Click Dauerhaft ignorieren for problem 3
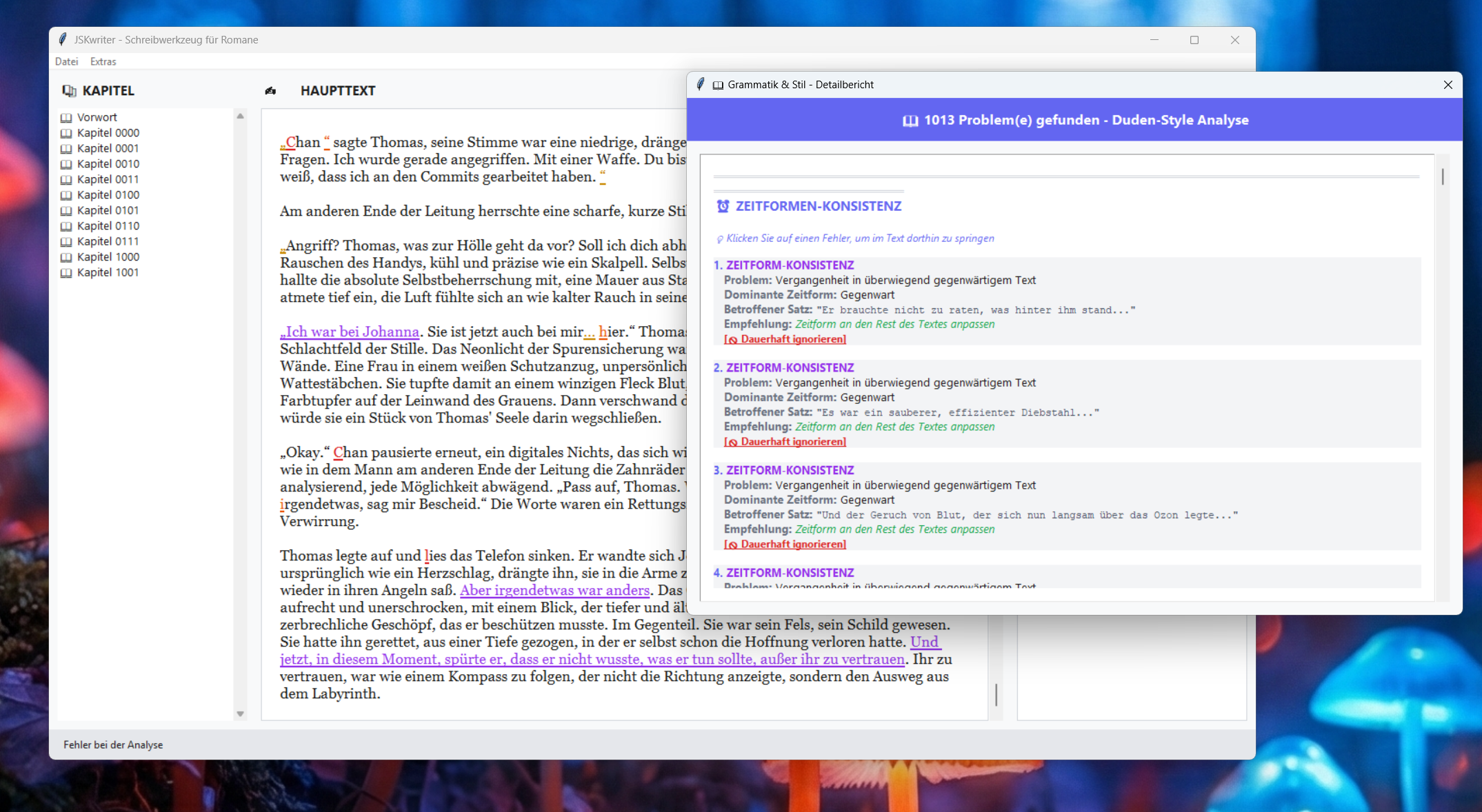The image size is (1482, 812). click(785, 545)
